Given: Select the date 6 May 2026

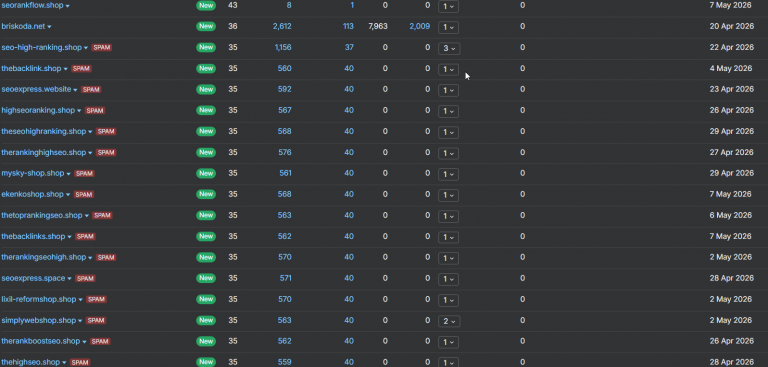Looking at the screenshot, I should pyautogui.click(x=730, y=216).
